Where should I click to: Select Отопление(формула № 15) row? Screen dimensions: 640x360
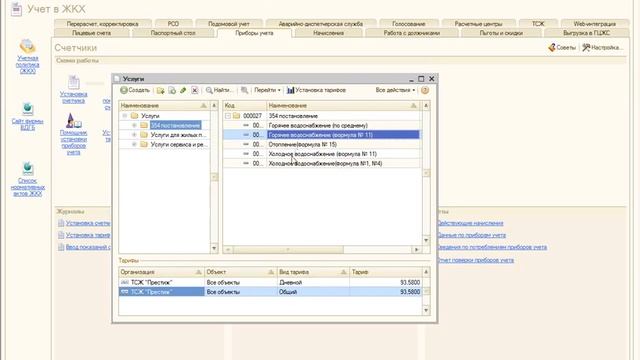coord(322,144)
